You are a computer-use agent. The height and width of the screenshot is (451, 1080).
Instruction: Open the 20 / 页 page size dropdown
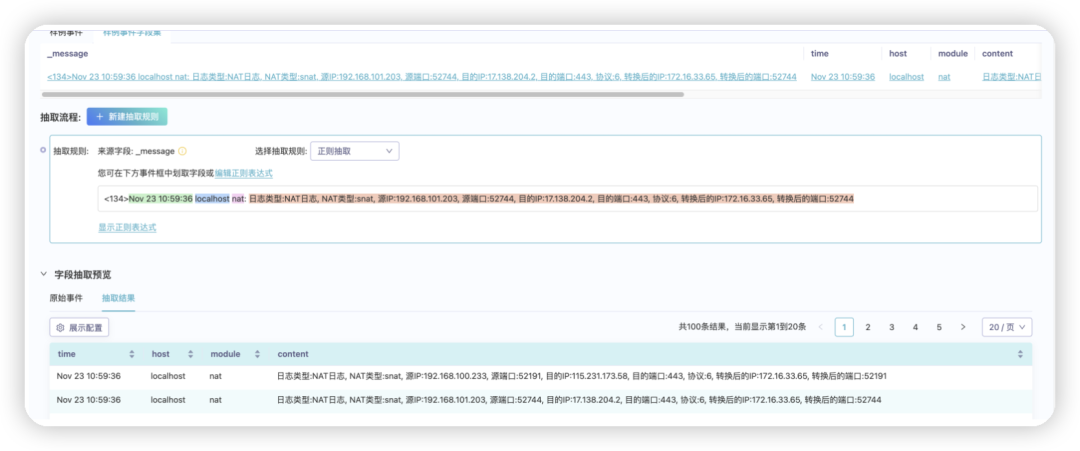pyautogui.click(x=1007, y=327)
